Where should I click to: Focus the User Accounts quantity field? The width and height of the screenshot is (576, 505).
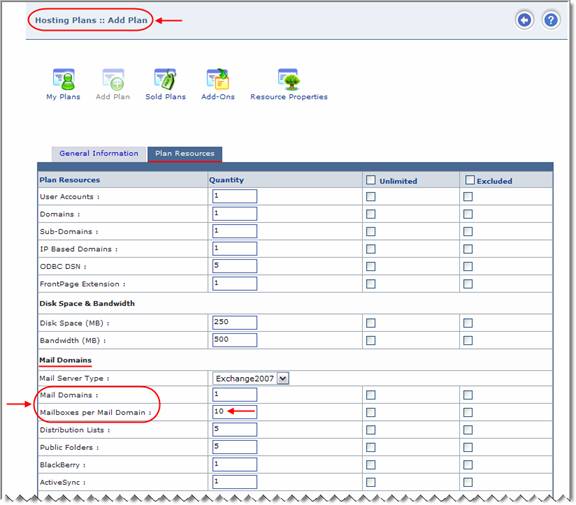[234, 196]
